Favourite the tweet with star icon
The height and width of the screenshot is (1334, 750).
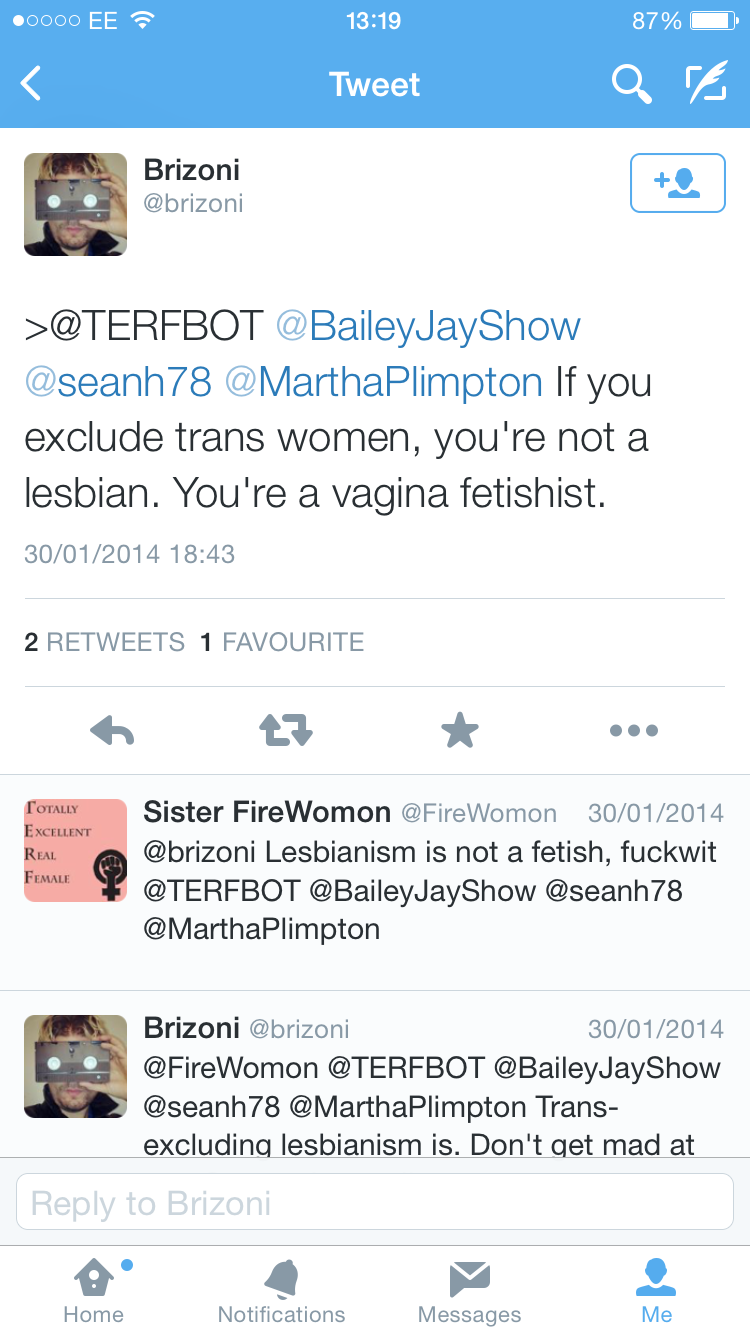(460, 731)
